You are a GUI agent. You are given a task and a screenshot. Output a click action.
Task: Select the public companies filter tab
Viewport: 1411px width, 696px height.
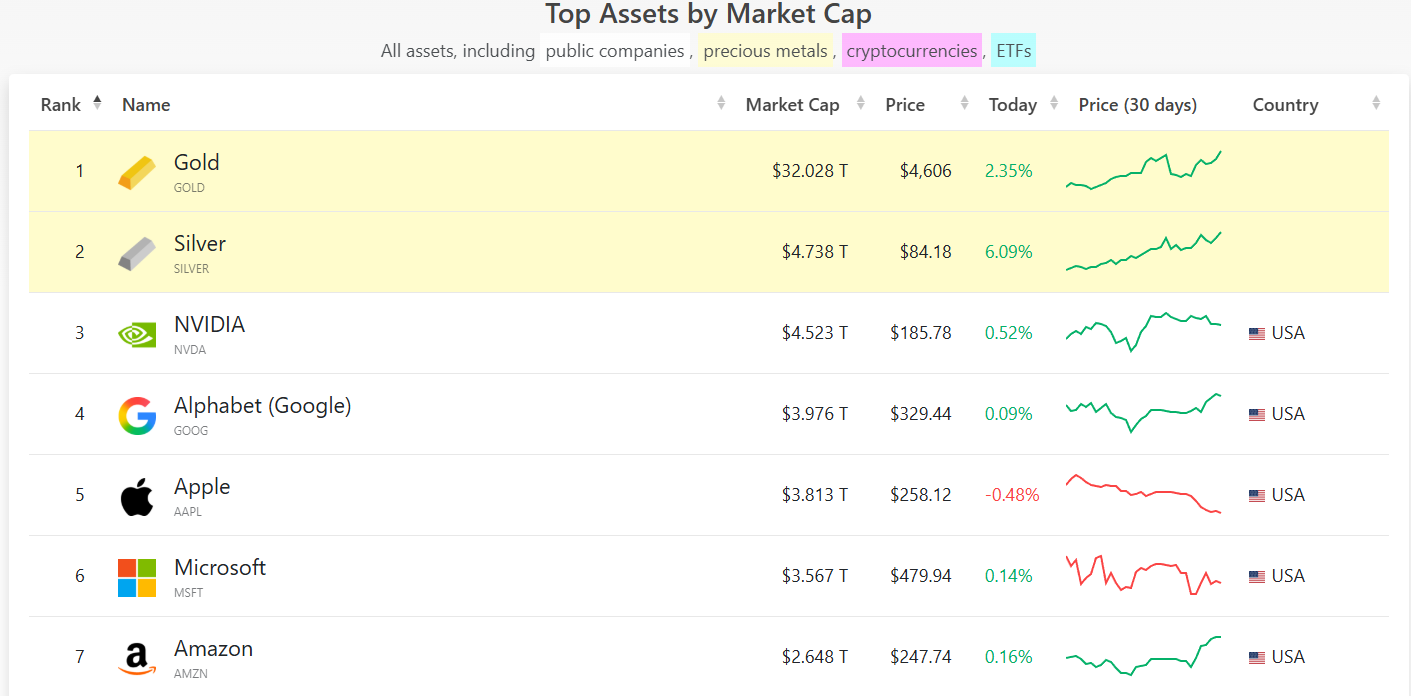tap(614, 50)
